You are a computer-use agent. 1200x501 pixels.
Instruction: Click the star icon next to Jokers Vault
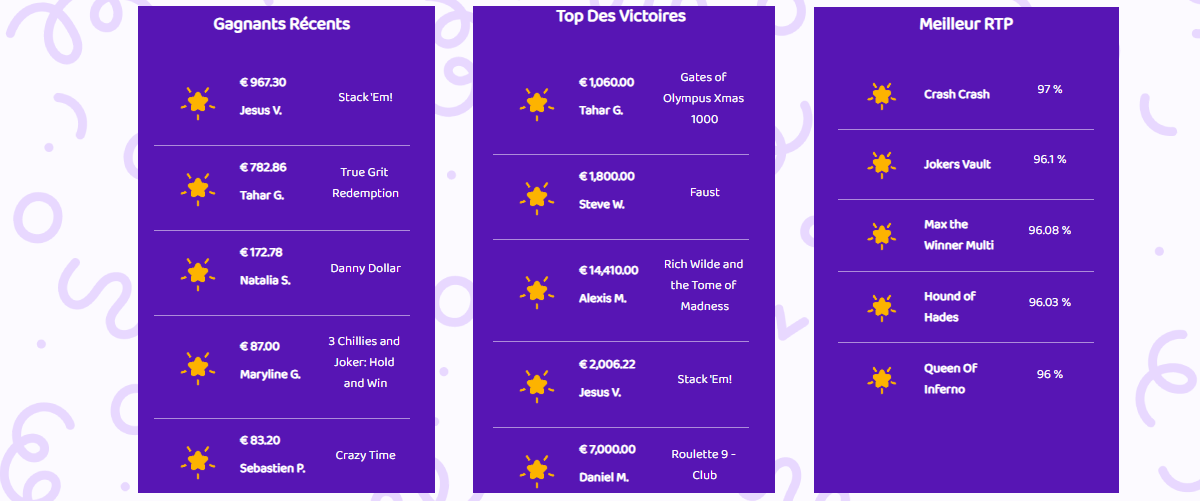point(881,164)
